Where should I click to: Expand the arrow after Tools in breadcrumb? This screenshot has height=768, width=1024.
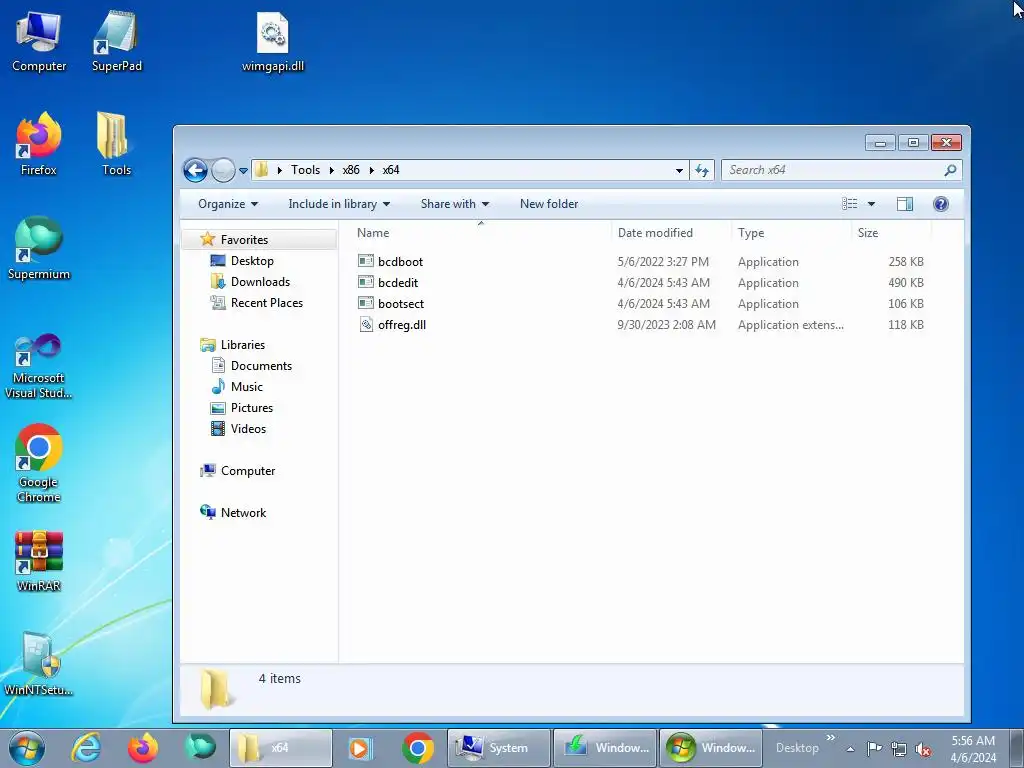point(332,170)
